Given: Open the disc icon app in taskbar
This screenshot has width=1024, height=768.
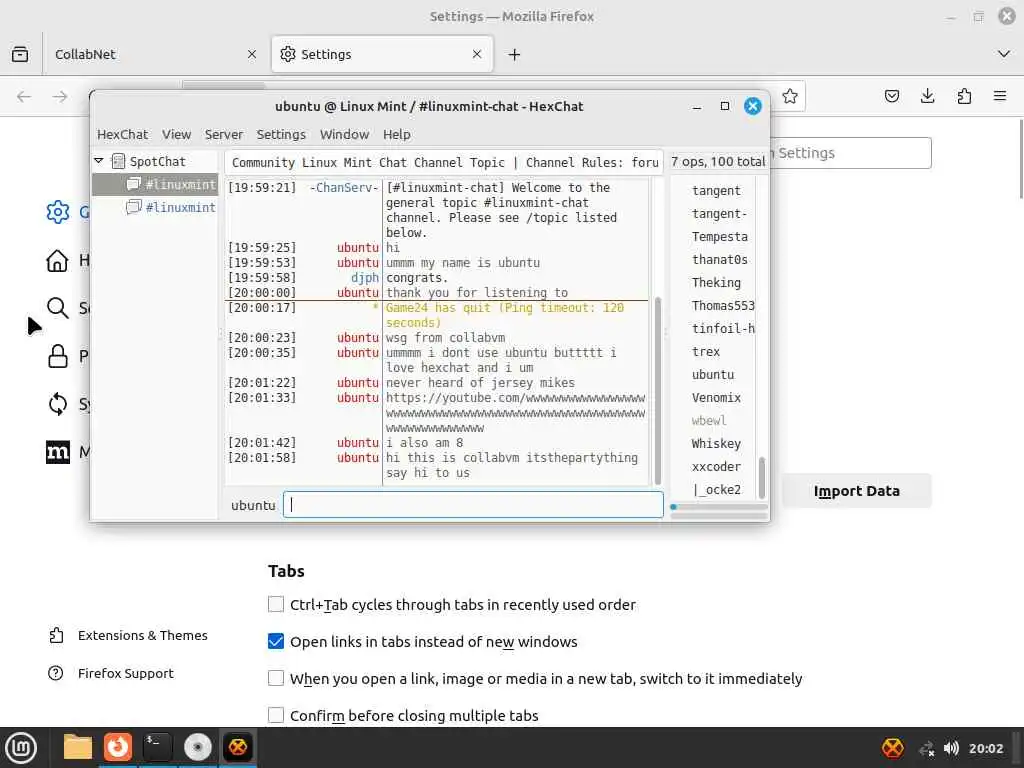Looking at the screenshot, I should coord(197,747).
